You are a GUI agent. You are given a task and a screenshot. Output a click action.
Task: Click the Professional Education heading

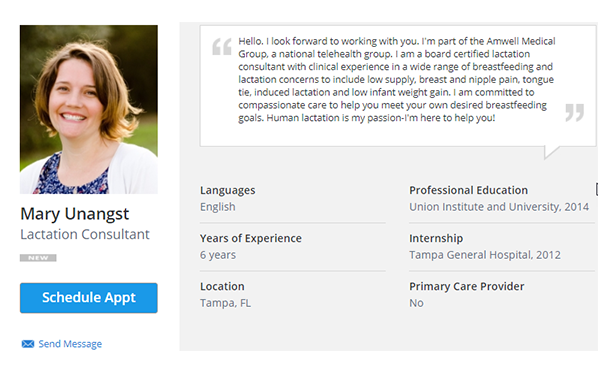click(468, 190)
